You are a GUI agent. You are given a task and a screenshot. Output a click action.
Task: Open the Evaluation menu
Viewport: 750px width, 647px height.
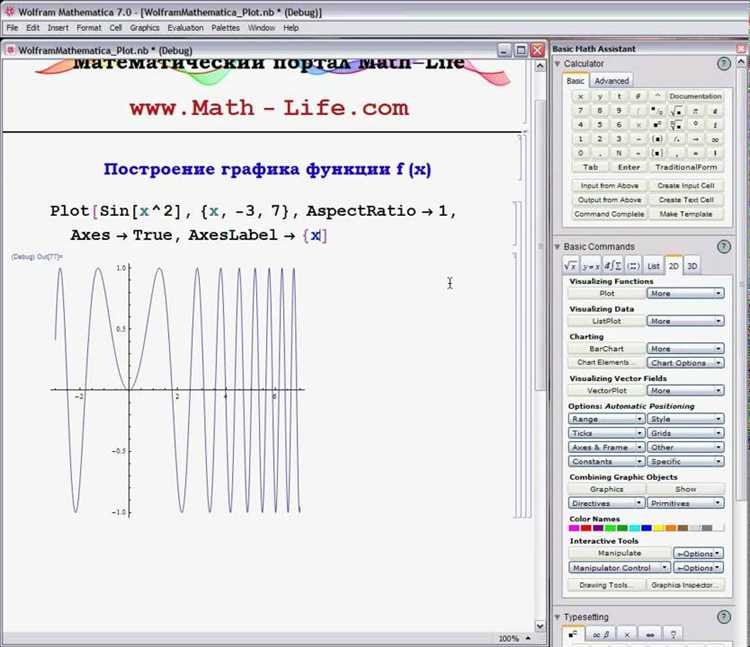click(186, 28)
